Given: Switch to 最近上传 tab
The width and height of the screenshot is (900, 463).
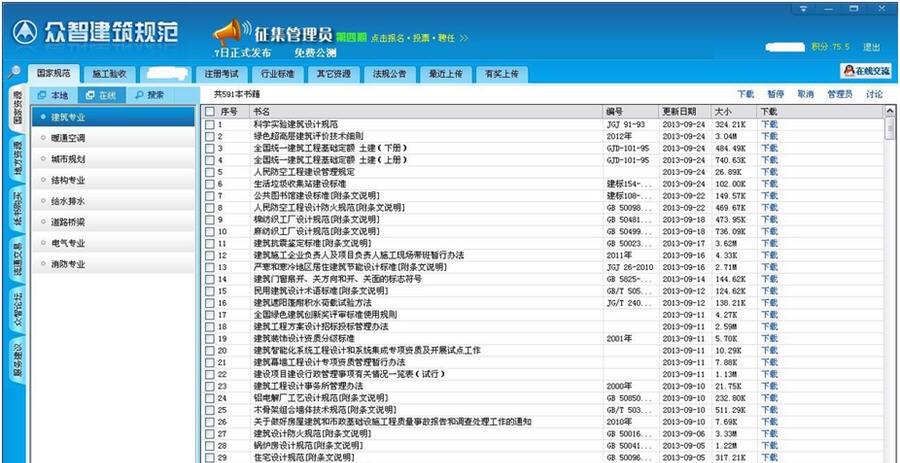Looking at the screenshot, I should click(x=445, y=75).
